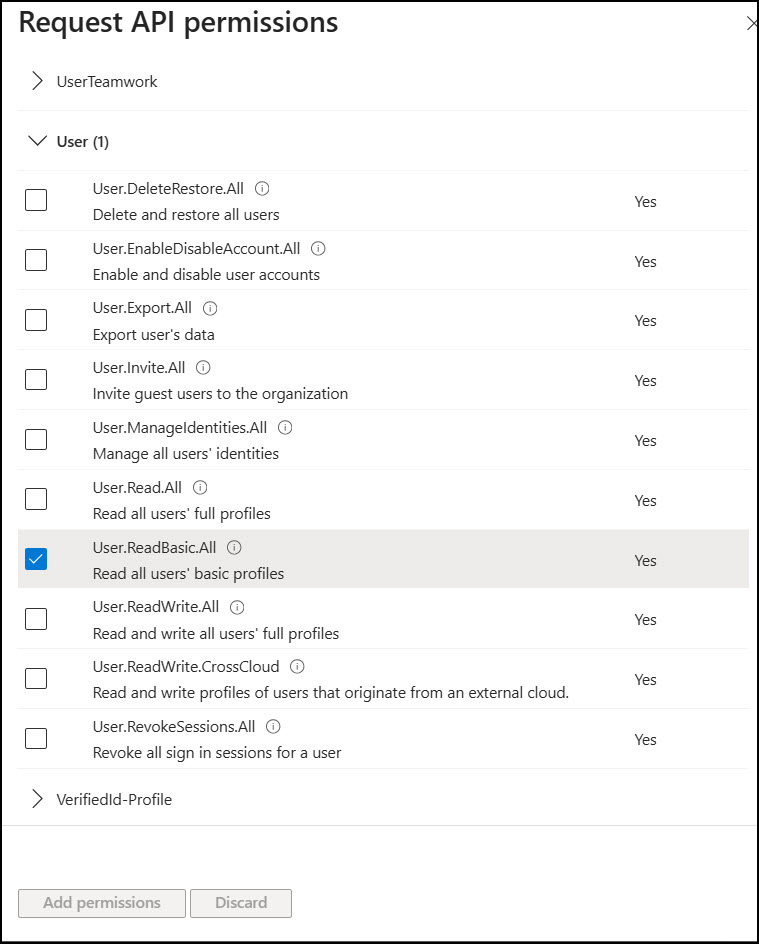Expand the UserTeamwork permission group

(38, 81)
